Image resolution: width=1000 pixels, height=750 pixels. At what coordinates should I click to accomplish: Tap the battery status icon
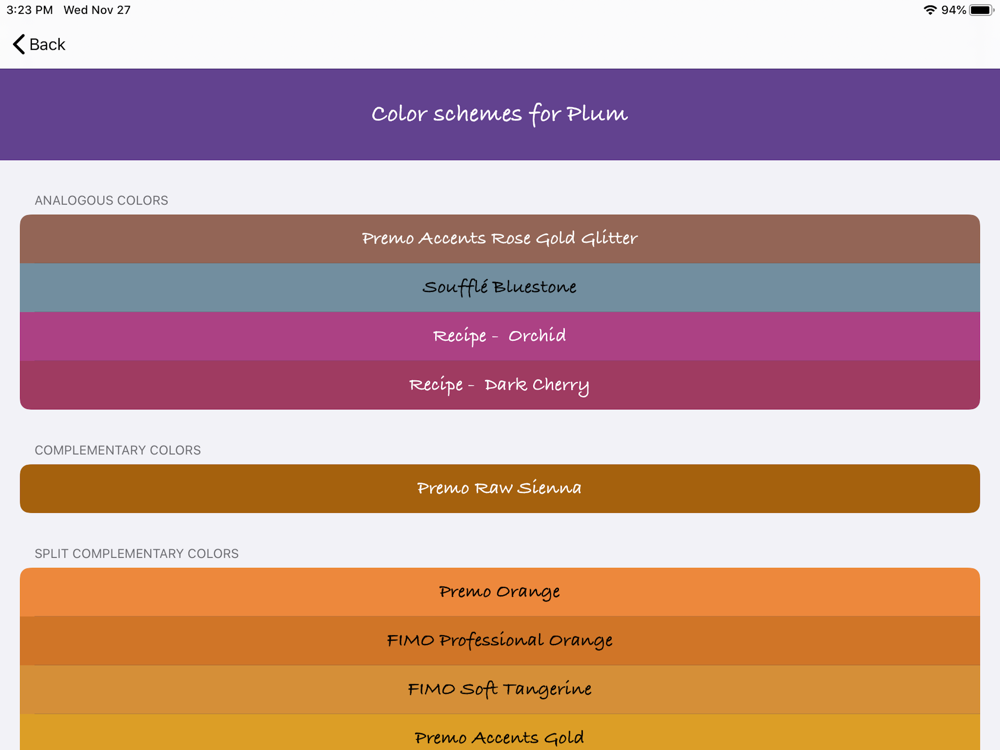(982, 10)
